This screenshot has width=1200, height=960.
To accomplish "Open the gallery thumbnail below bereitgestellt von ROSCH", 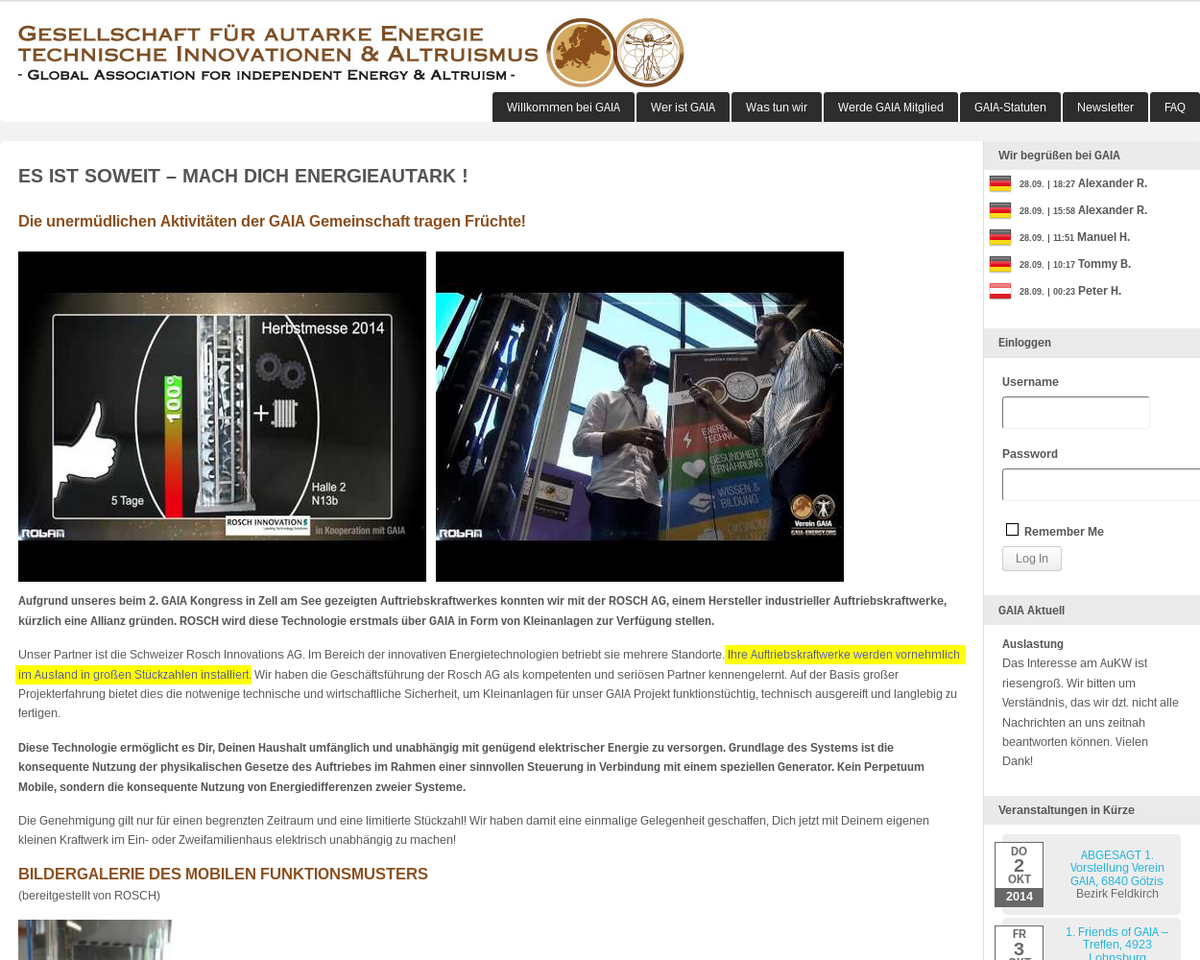I will pyautogui.click(x=95, y=940).
